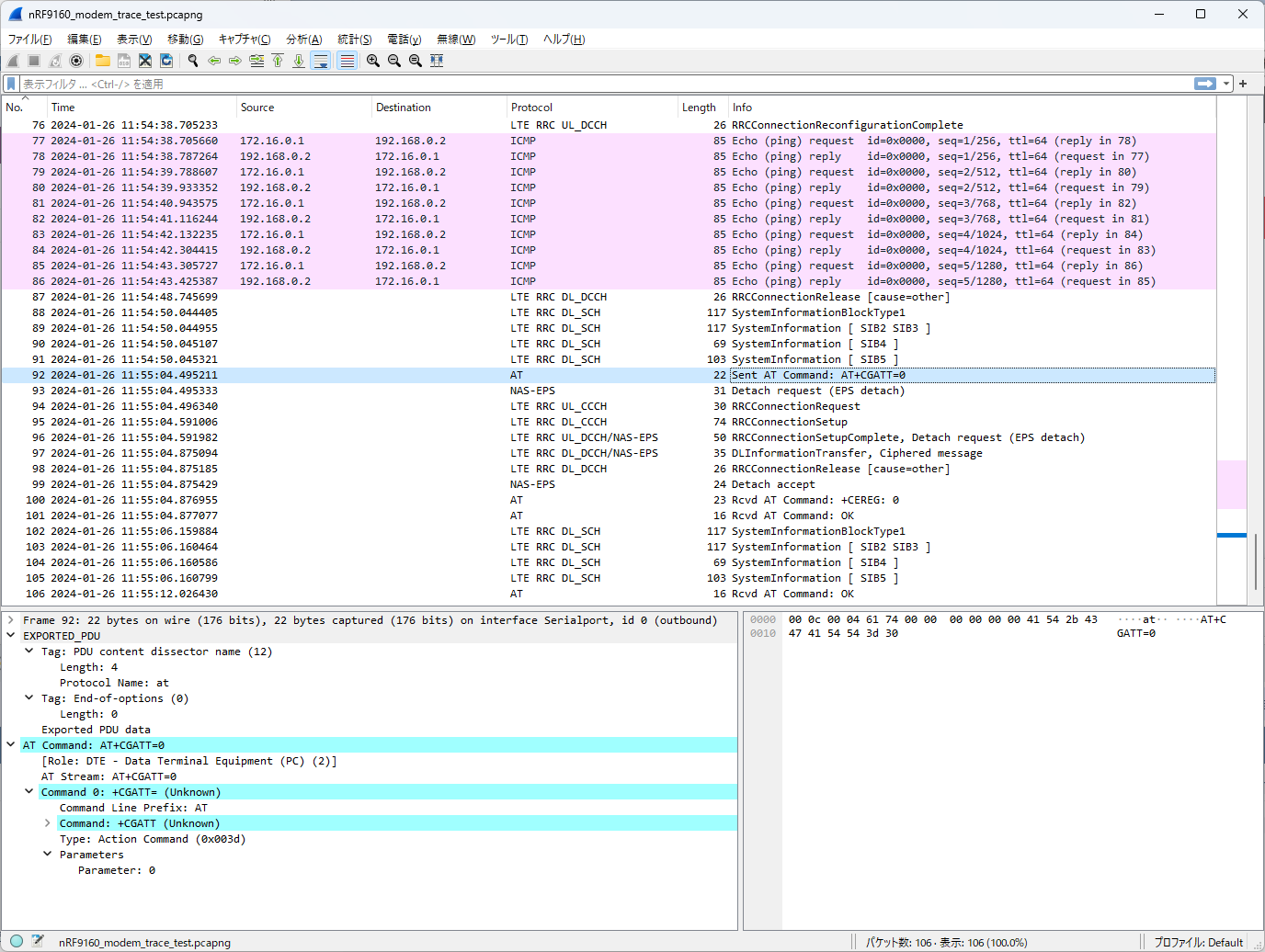This screenshot has width=1265, height=952.
Task: Collapse the EXPORTED_PDU tree node
Action: point(11,636)
